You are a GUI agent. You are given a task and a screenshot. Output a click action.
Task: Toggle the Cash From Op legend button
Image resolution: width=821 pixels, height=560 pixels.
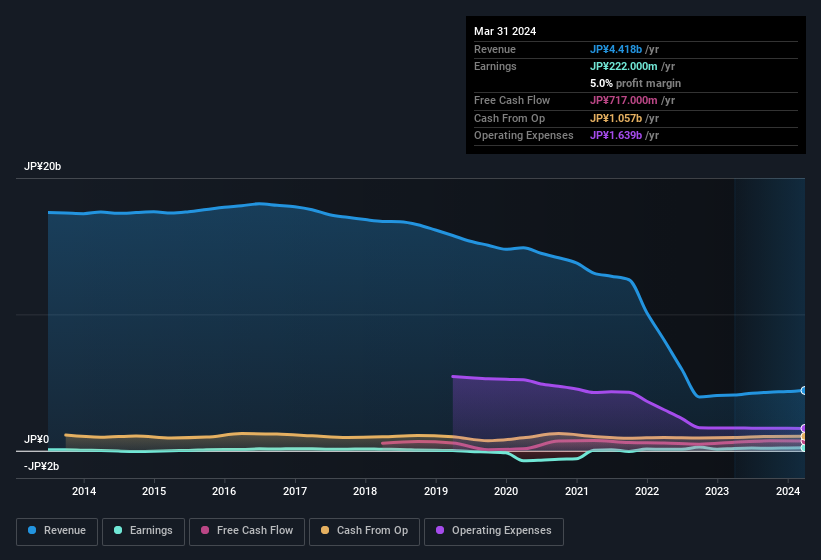coord(364,531)
